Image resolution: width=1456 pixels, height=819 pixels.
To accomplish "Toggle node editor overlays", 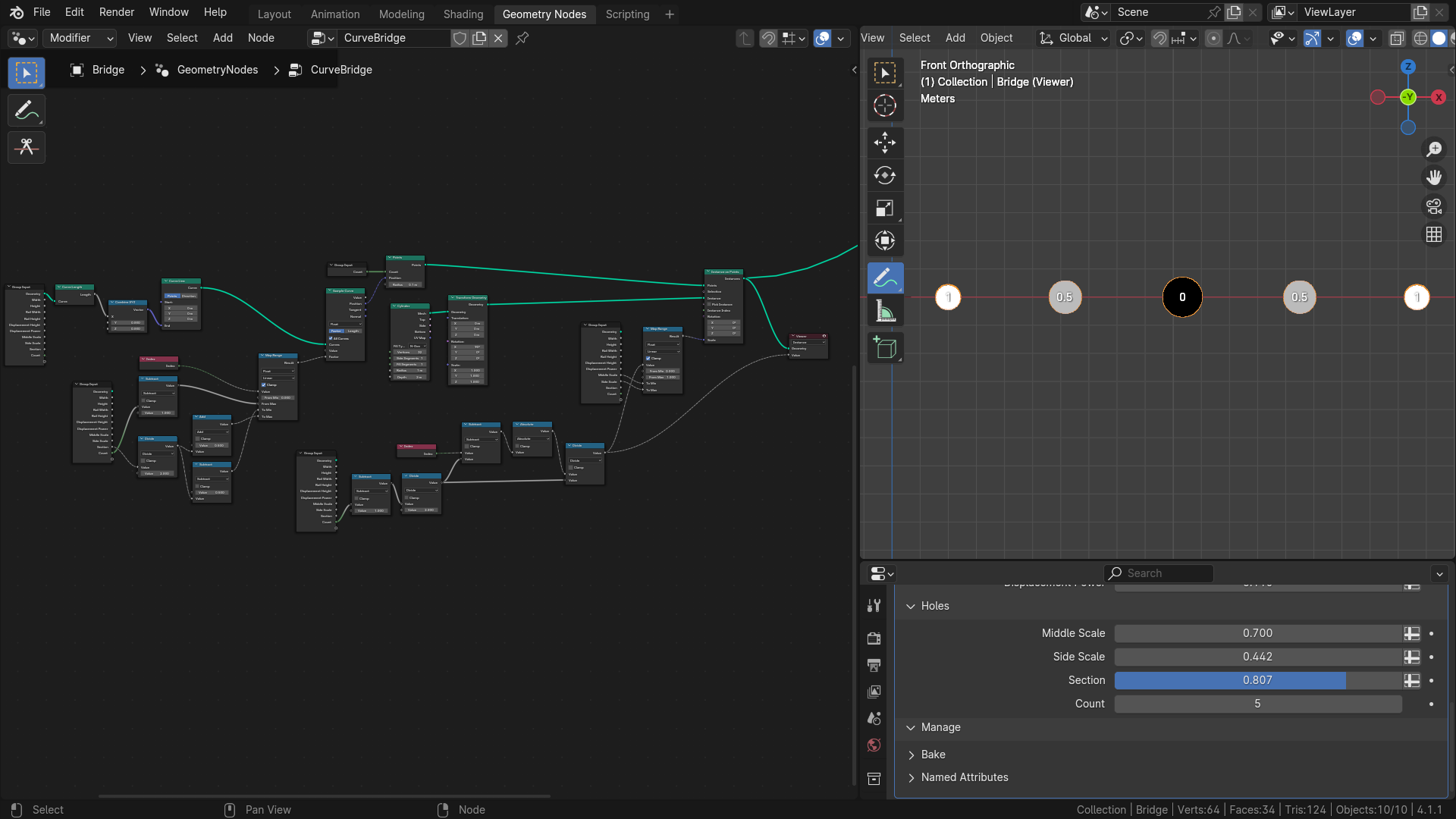I will [x=823, y=38].
